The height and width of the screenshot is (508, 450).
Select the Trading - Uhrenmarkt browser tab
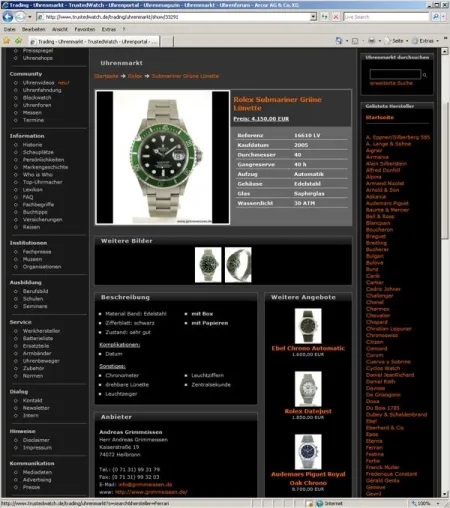pos(94,42)
